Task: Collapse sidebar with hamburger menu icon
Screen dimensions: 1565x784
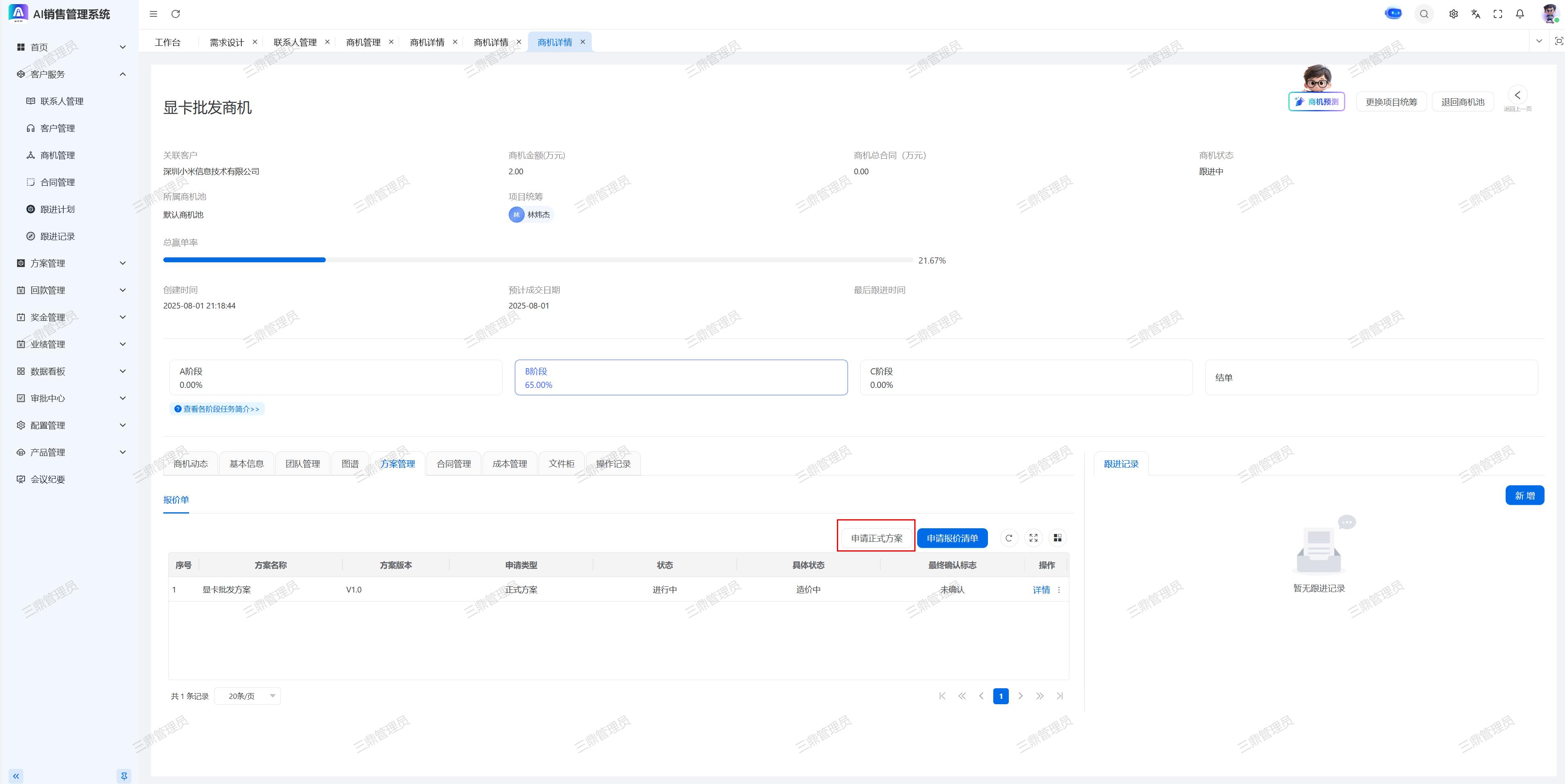Action: pyautogui.click(x=154, y=14)
